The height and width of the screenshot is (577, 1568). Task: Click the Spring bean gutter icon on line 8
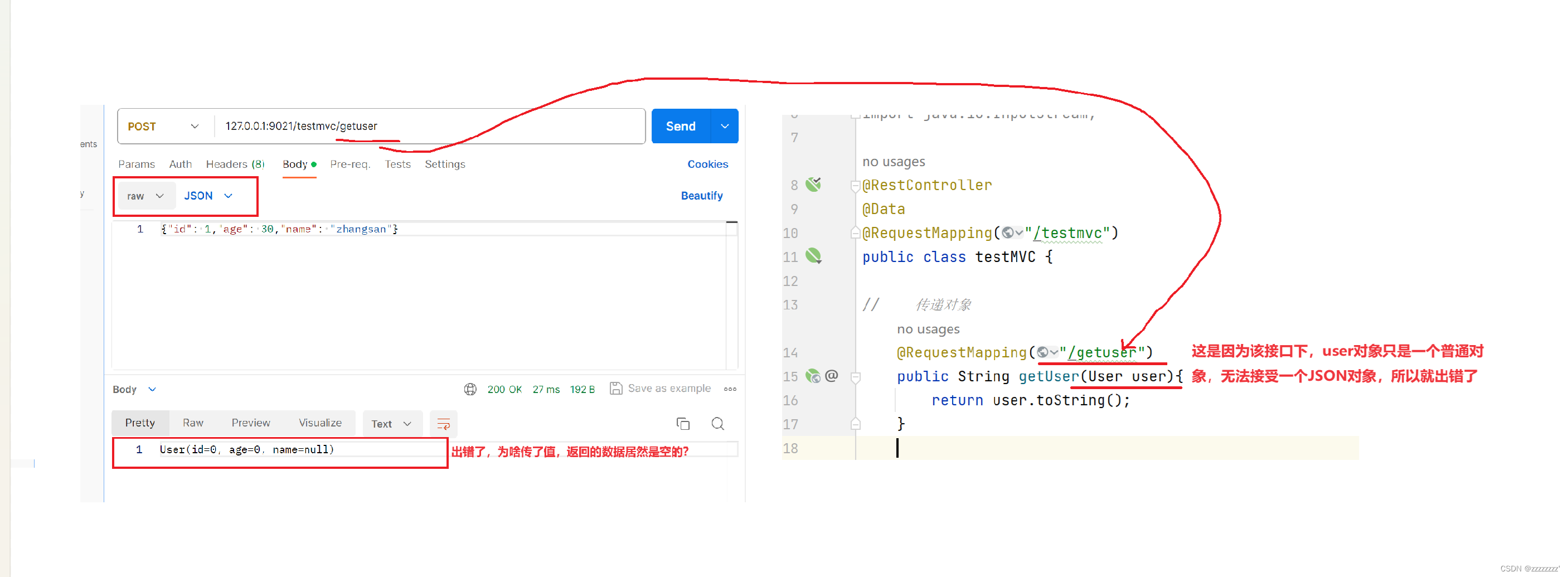click(813, 185)
